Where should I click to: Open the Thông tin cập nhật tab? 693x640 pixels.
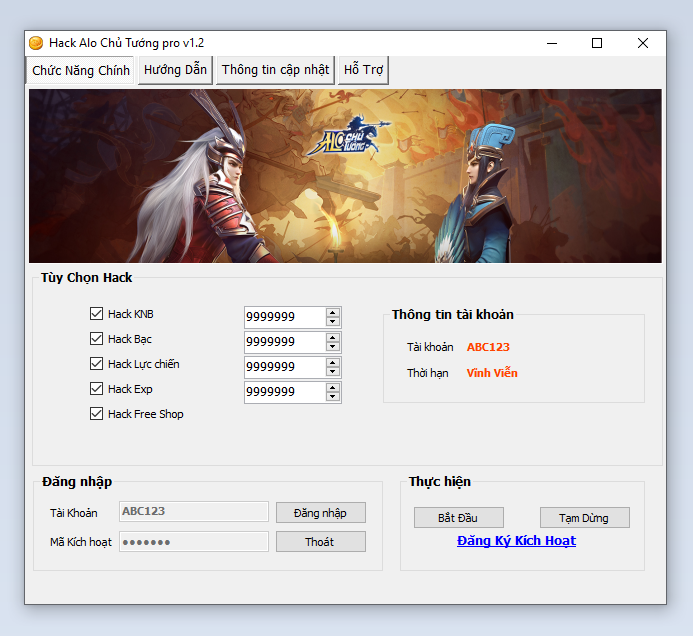point(275,70)
